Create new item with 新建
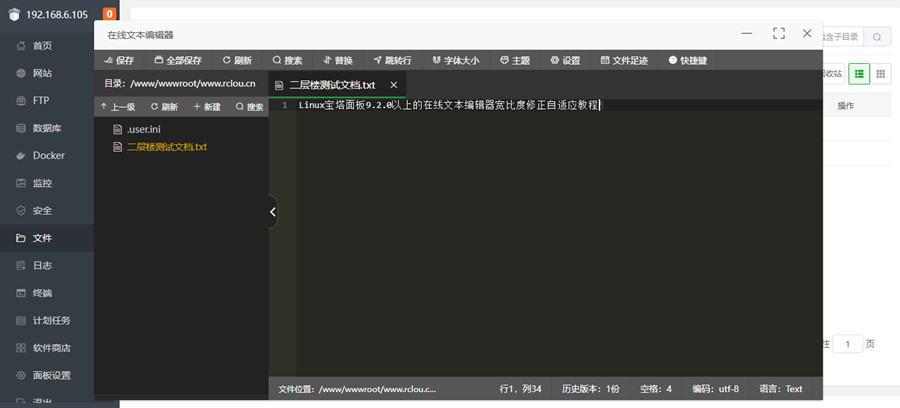Screen dimensions: 900x408 [207, 107]
